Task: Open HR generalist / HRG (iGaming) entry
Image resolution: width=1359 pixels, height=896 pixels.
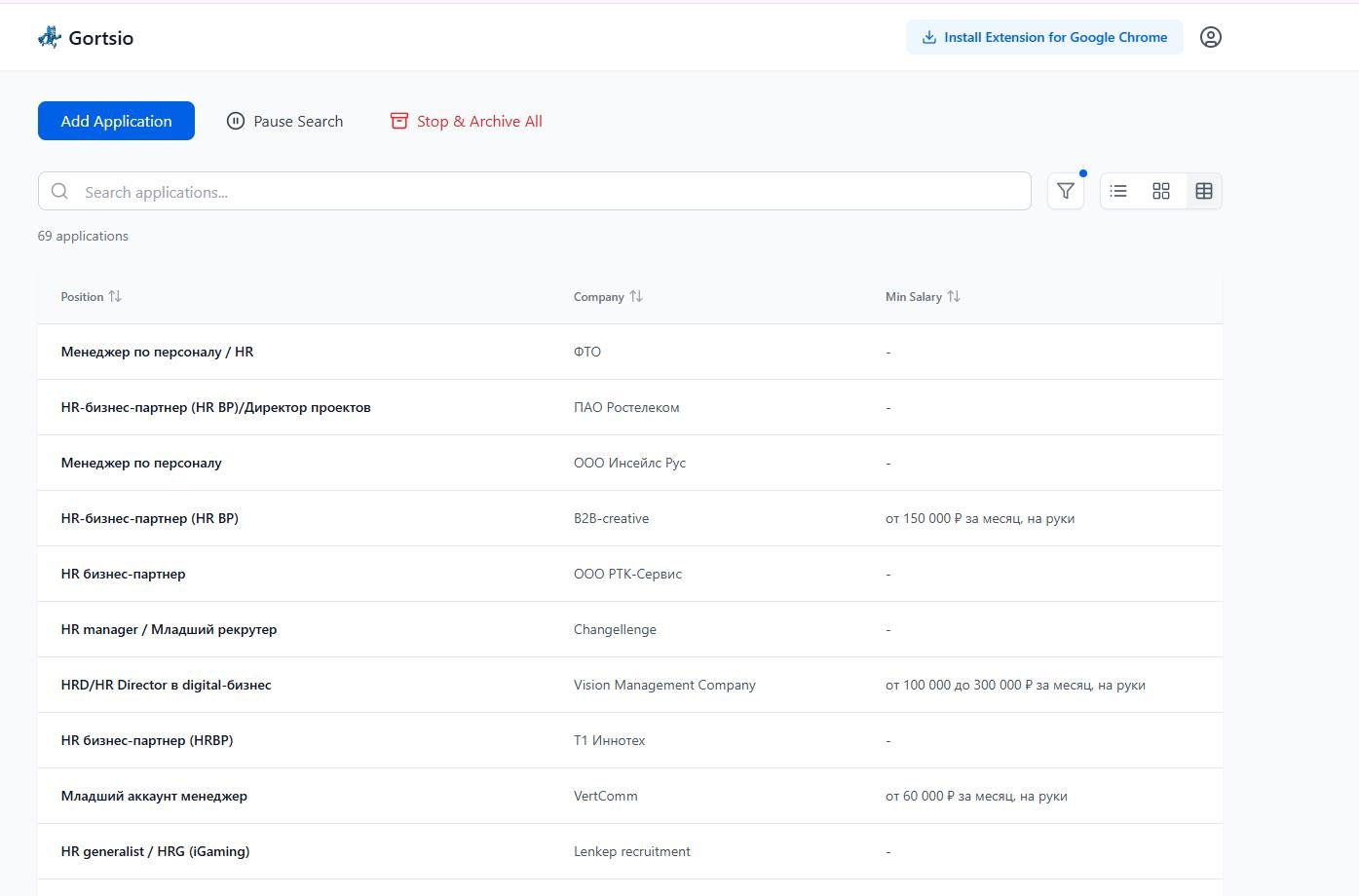Action: [155, 851]
